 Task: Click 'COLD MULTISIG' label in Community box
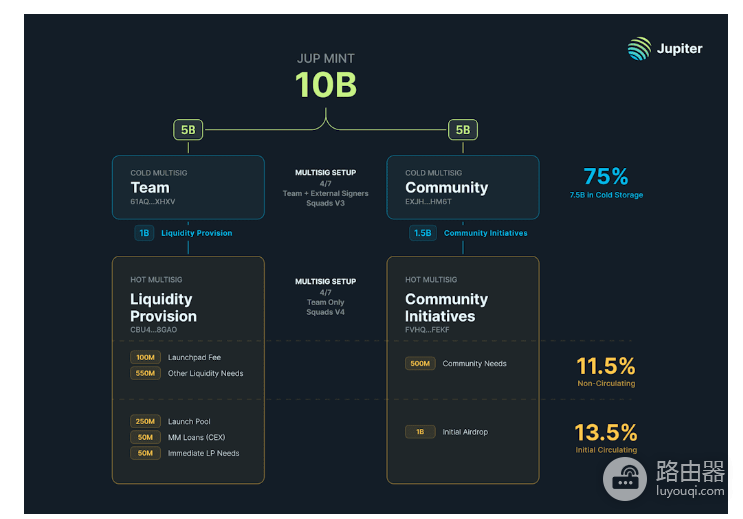coord(434,173)
